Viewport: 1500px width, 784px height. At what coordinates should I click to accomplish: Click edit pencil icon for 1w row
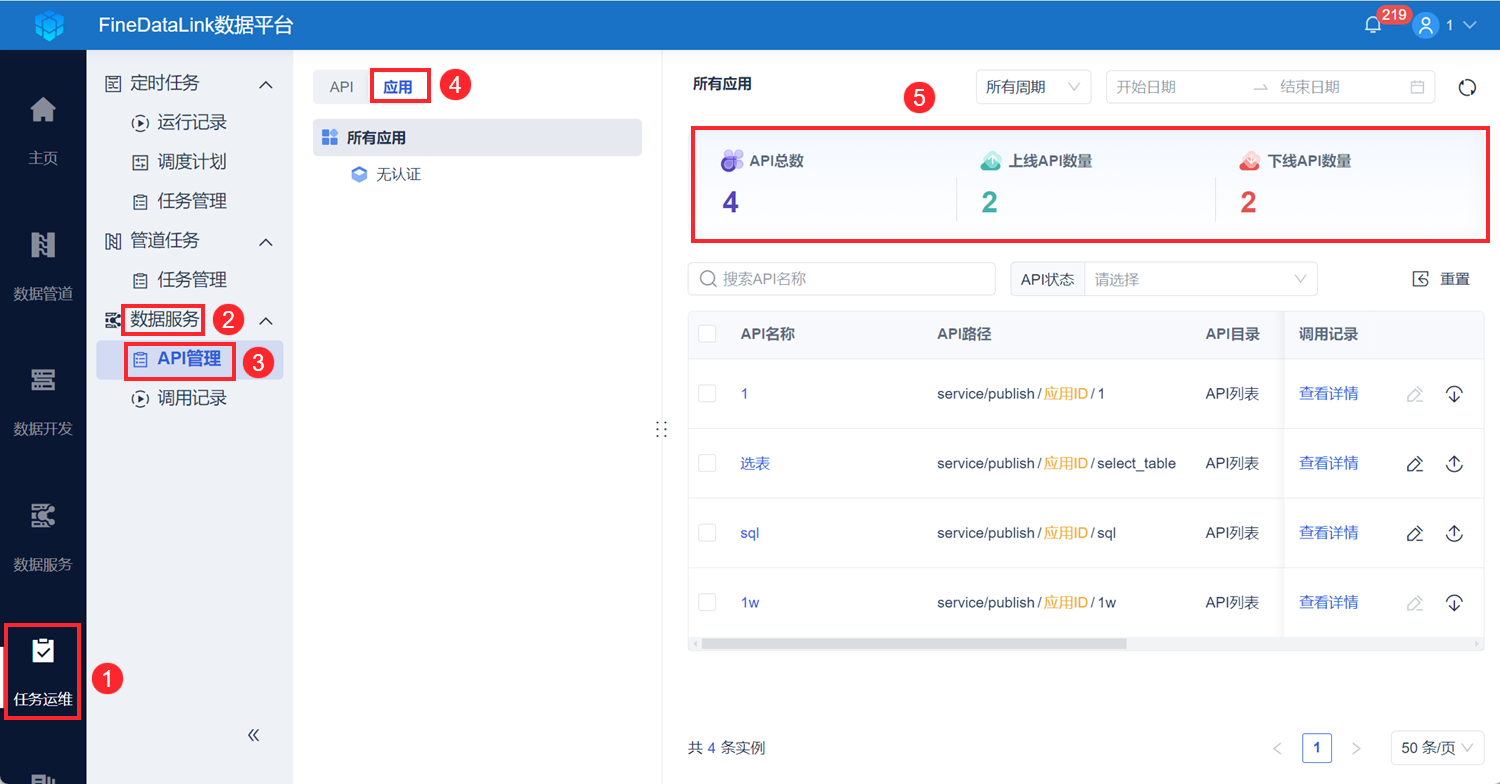[x=1415, y=603]
